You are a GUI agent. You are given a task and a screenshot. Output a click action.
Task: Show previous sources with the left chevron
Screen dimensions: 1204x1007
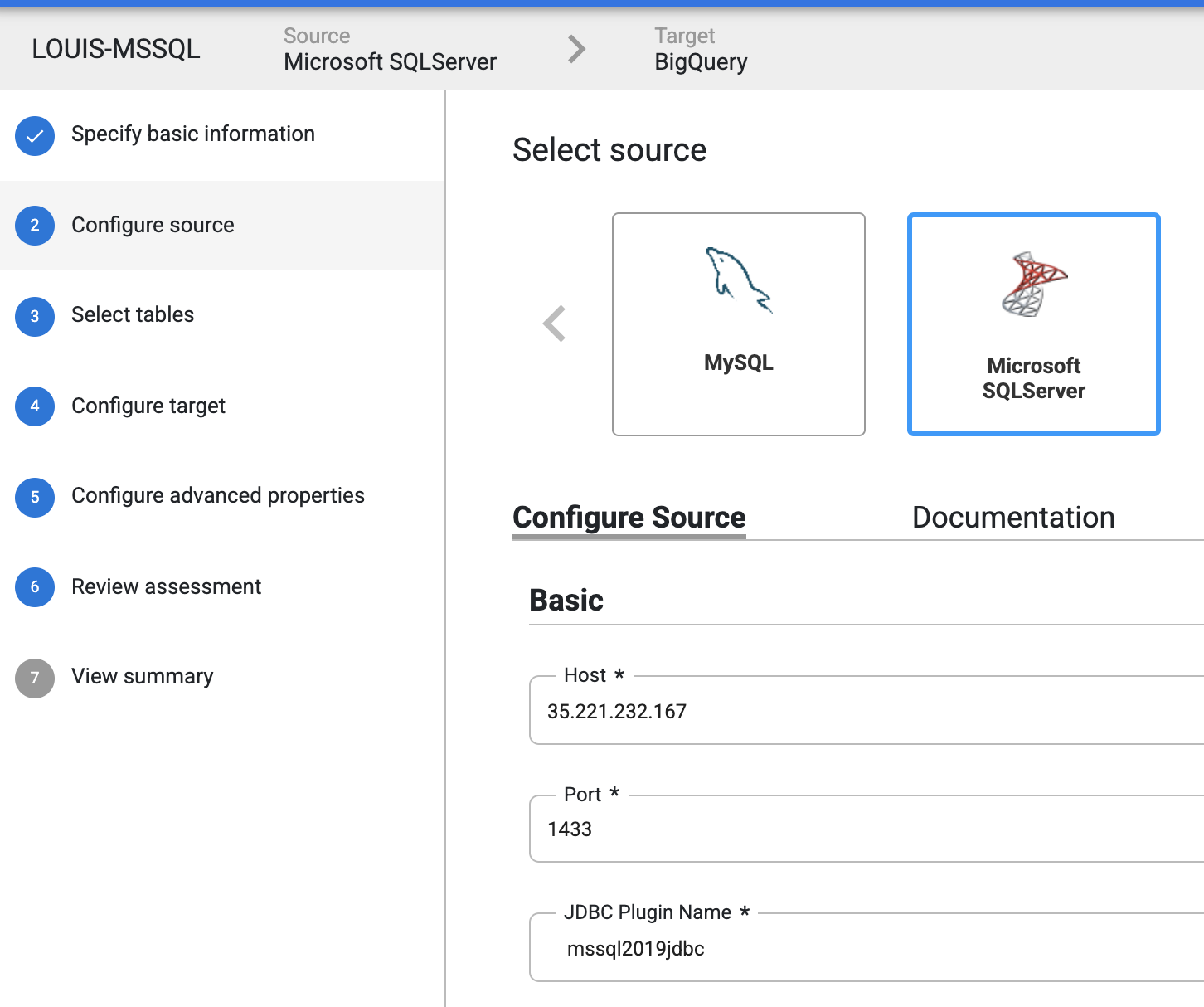point(554,324)
